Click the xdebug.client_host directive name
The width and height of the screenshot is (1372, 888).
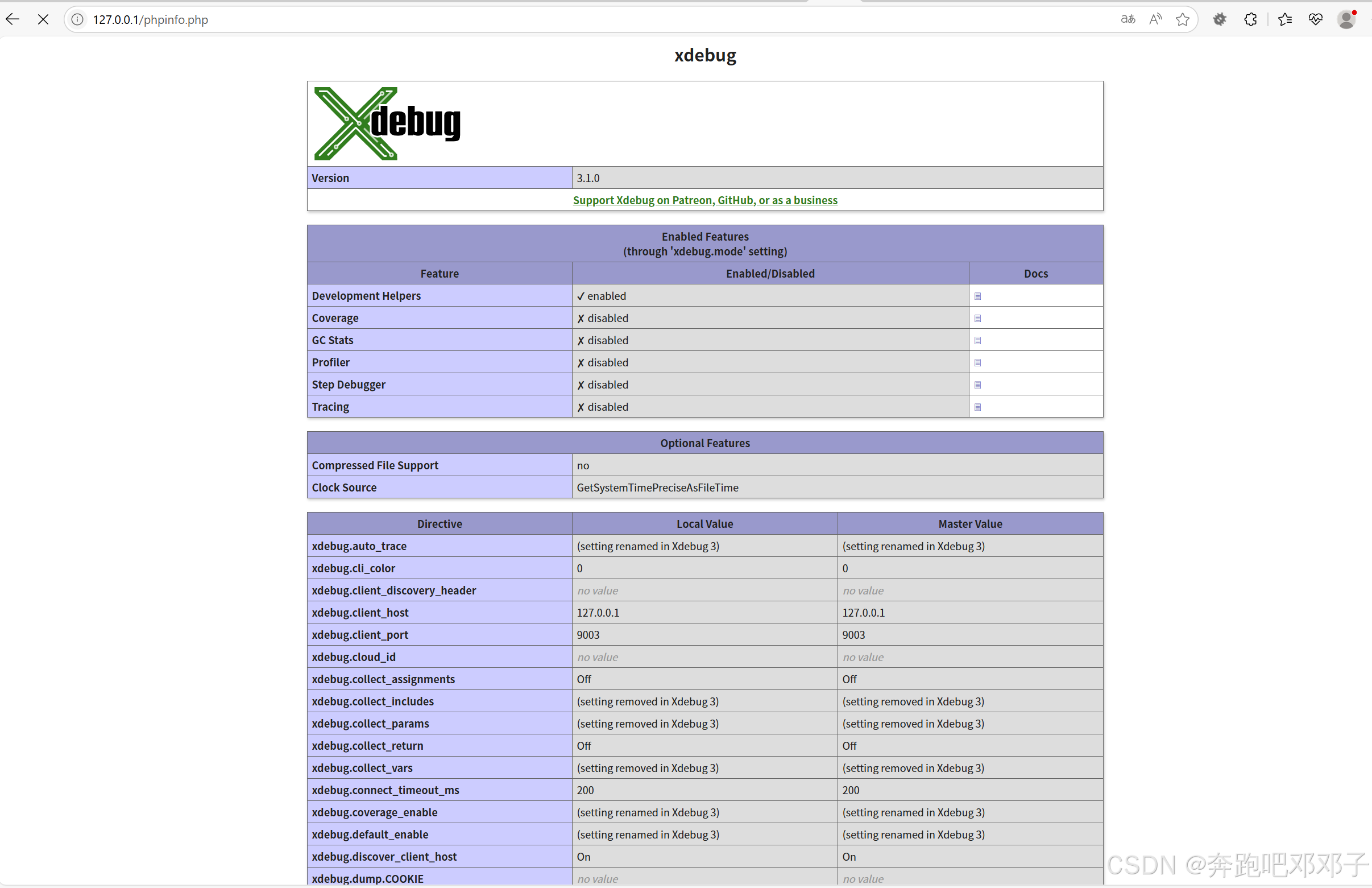point(360,612)
